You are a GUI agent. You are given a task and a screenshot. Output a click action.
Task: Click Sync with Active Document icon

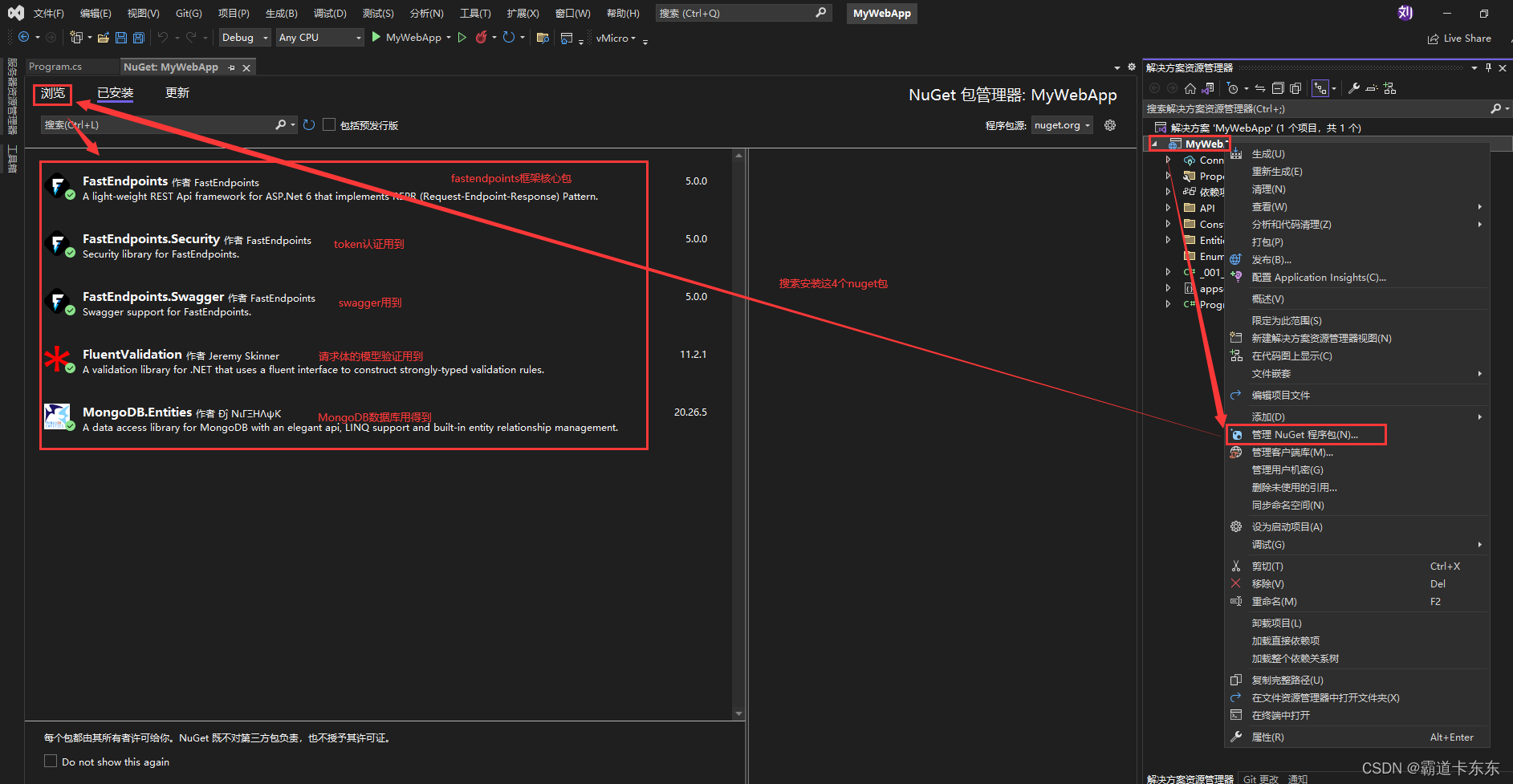click(x=1260, y=88)
